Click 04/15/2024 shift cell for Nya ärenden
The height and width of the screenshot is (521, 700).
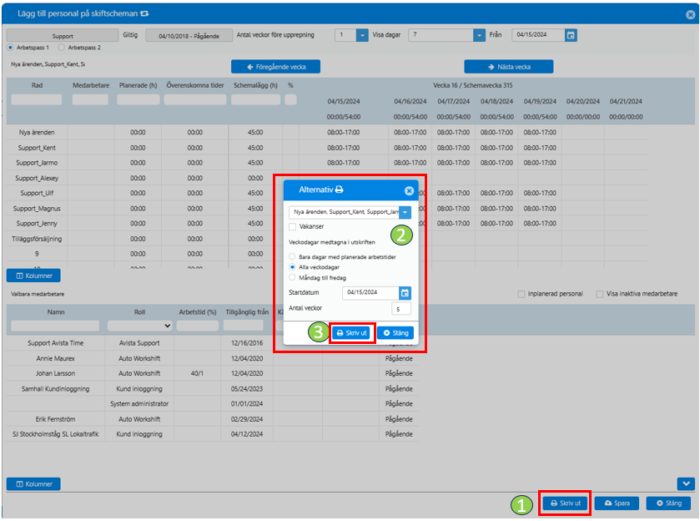tap(343, 133)
